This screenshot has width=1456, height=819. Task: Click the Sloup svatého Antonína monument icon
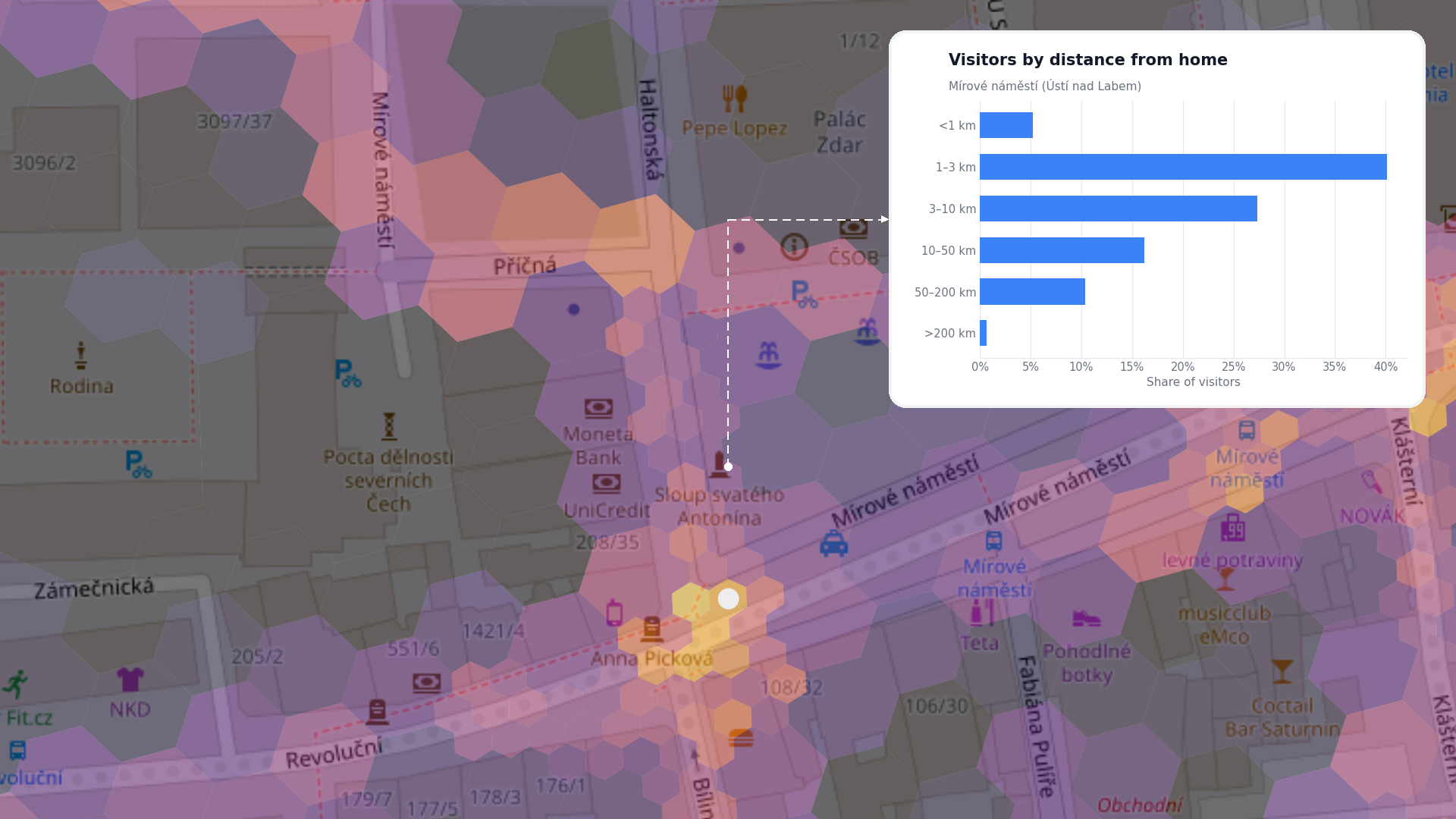click(x=719, y=464)
